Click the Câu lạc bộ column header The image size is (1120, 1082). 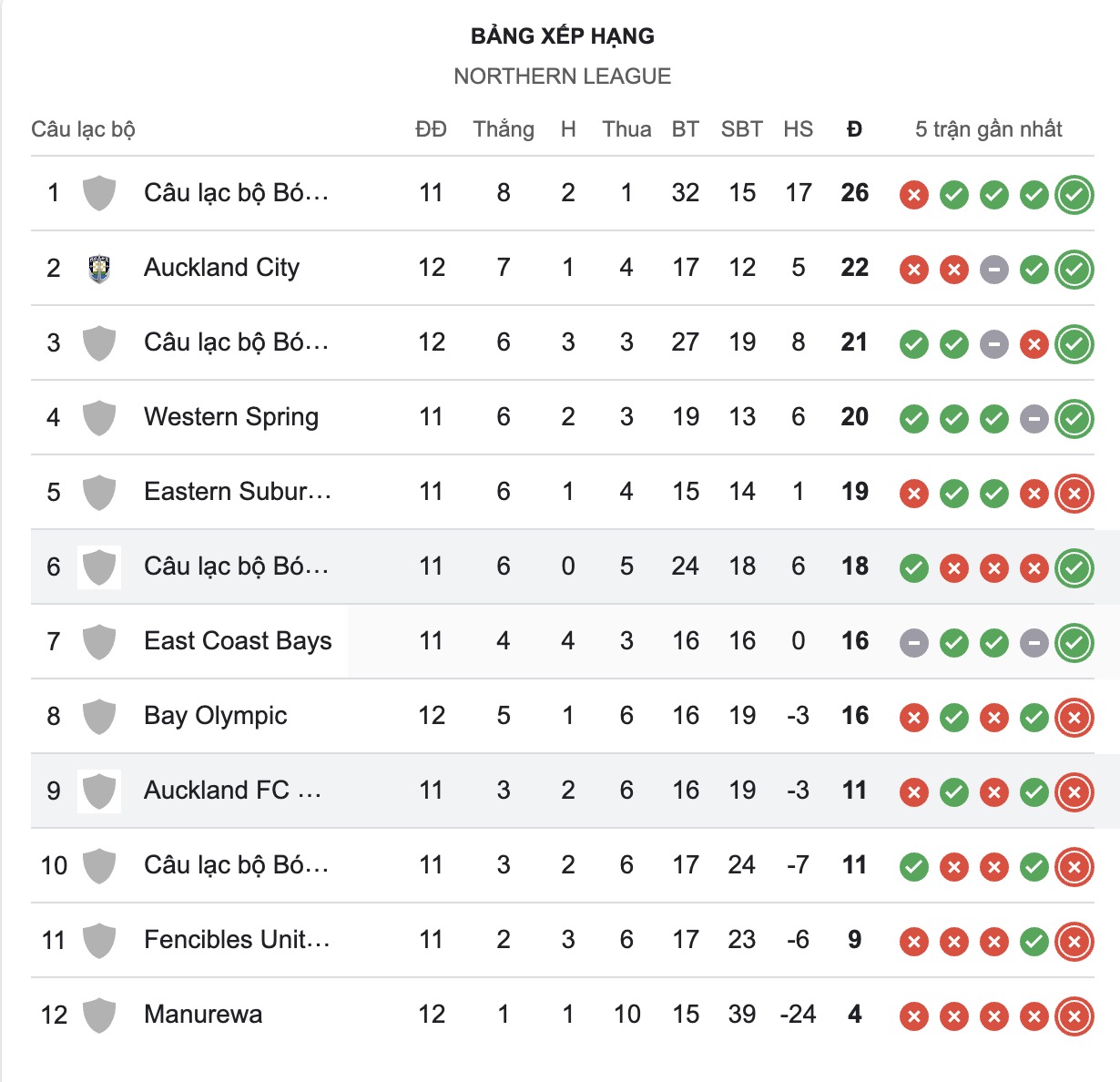click(84, 128)
